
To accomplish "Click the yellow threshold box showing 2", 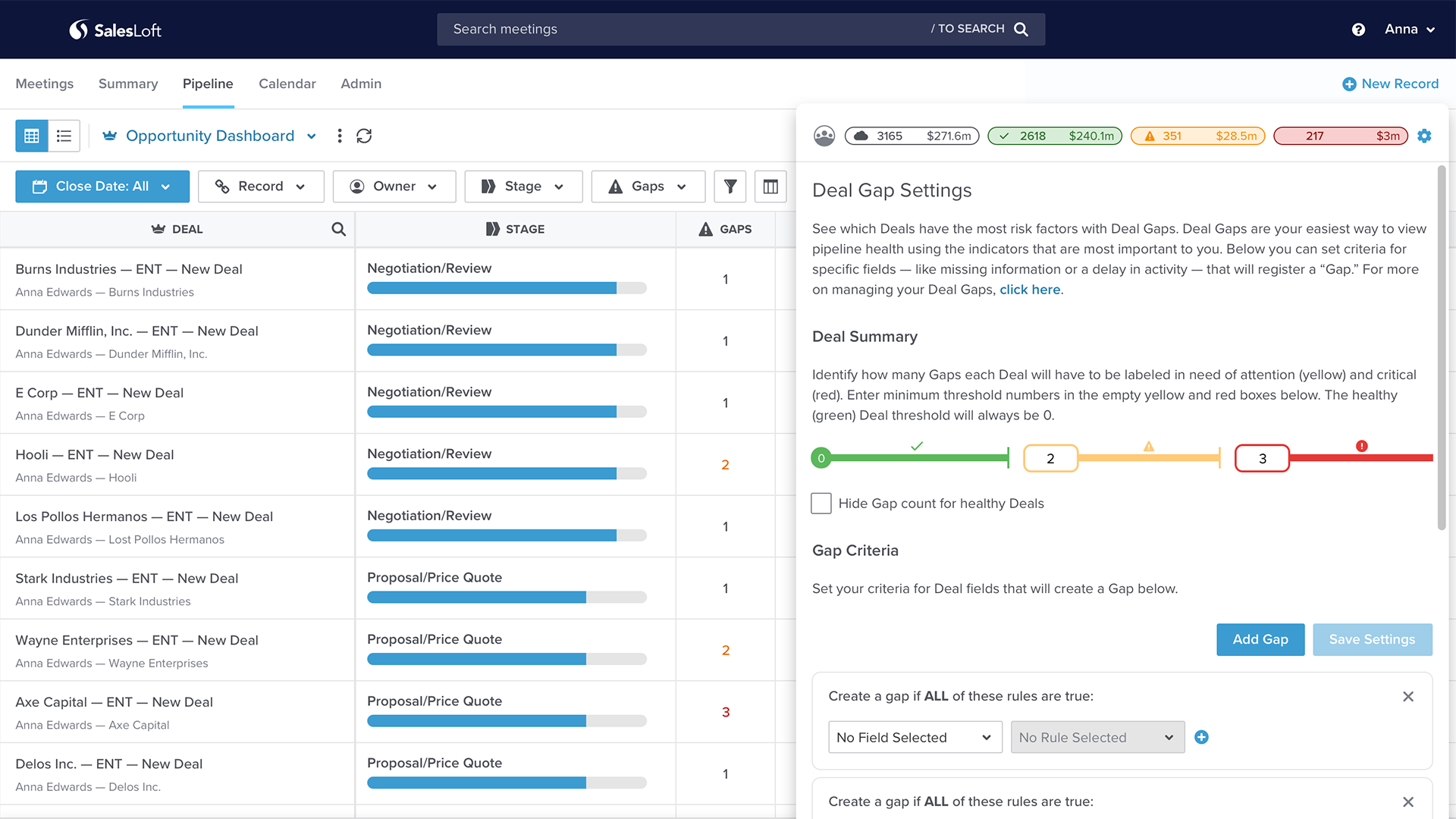I will (x=1050, y=458).
